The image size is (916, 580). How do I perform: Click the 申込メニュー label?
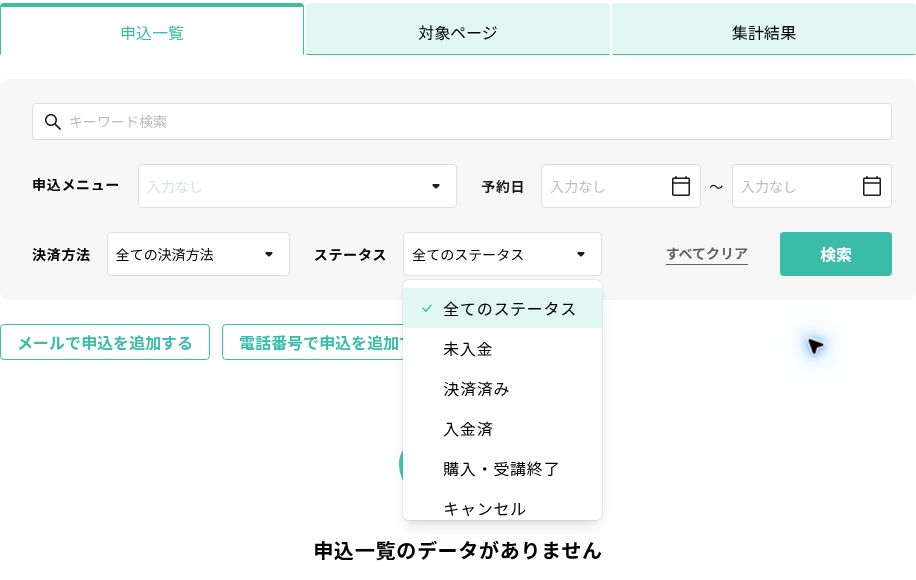pos(75,185)
